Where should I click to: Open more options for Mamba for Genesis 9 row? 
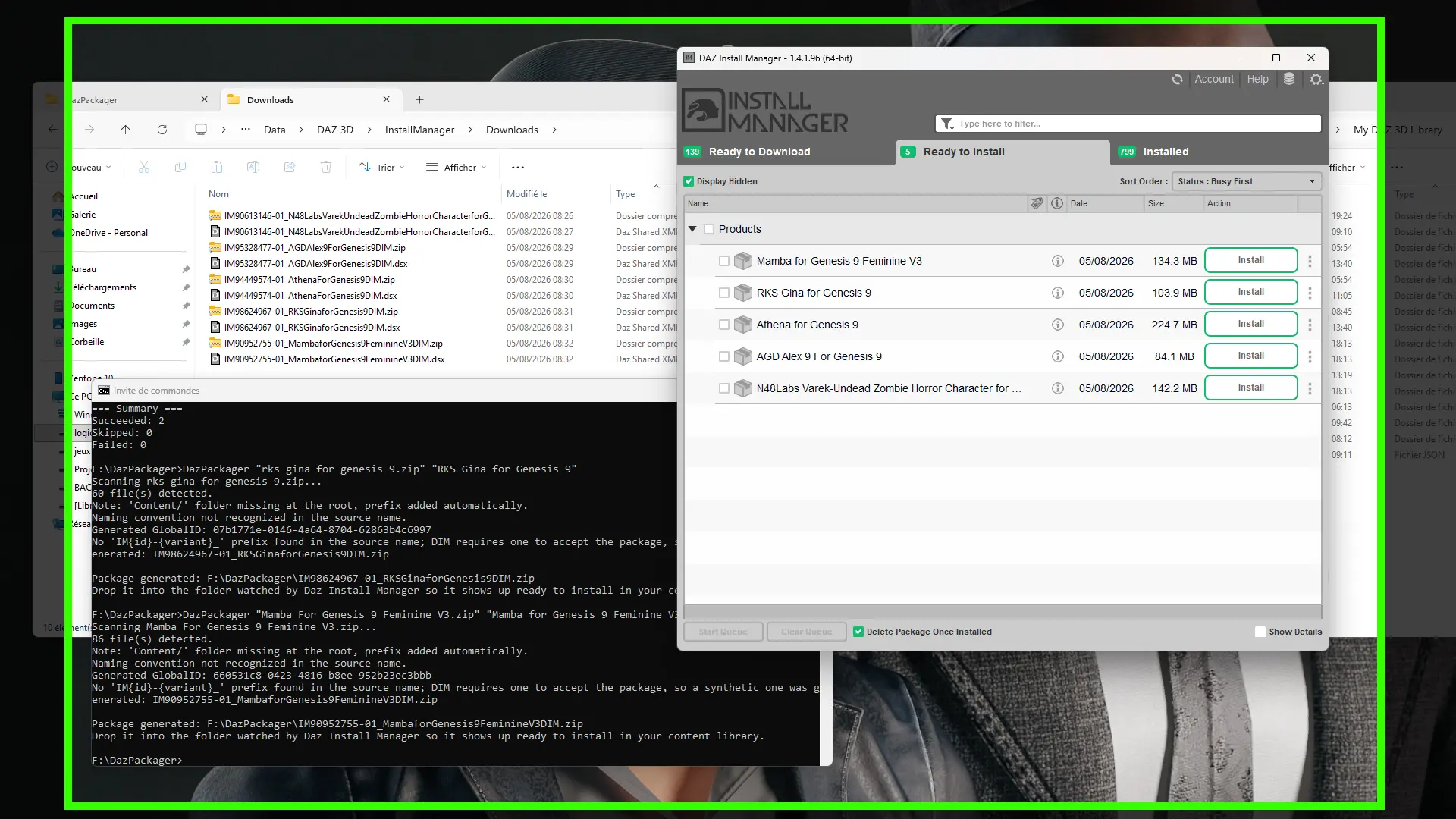(1310, 261)
